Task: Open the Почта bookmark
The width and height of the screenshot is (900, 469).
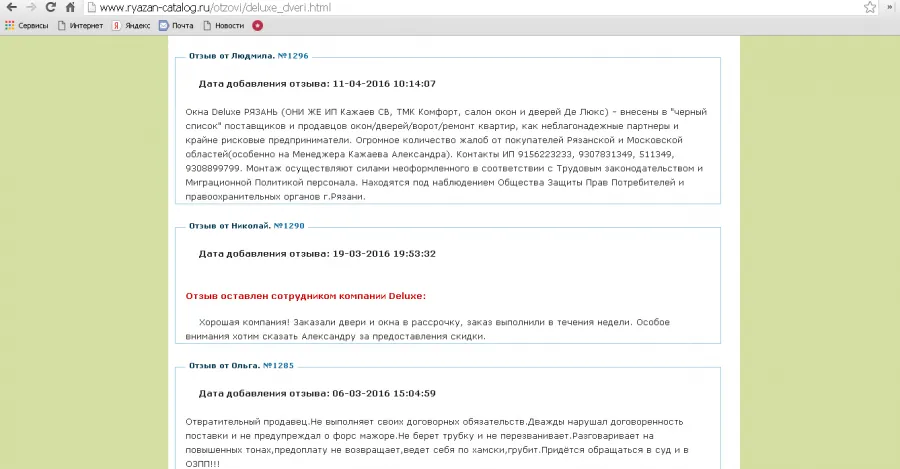Action: pos(177,26)
